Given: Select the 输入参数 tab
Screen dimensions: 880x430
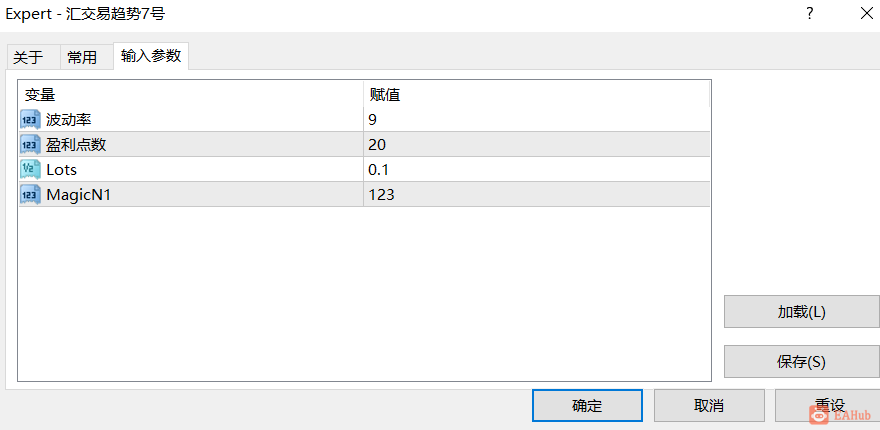Looking at the screenshot, I should [x=151, y=56].
